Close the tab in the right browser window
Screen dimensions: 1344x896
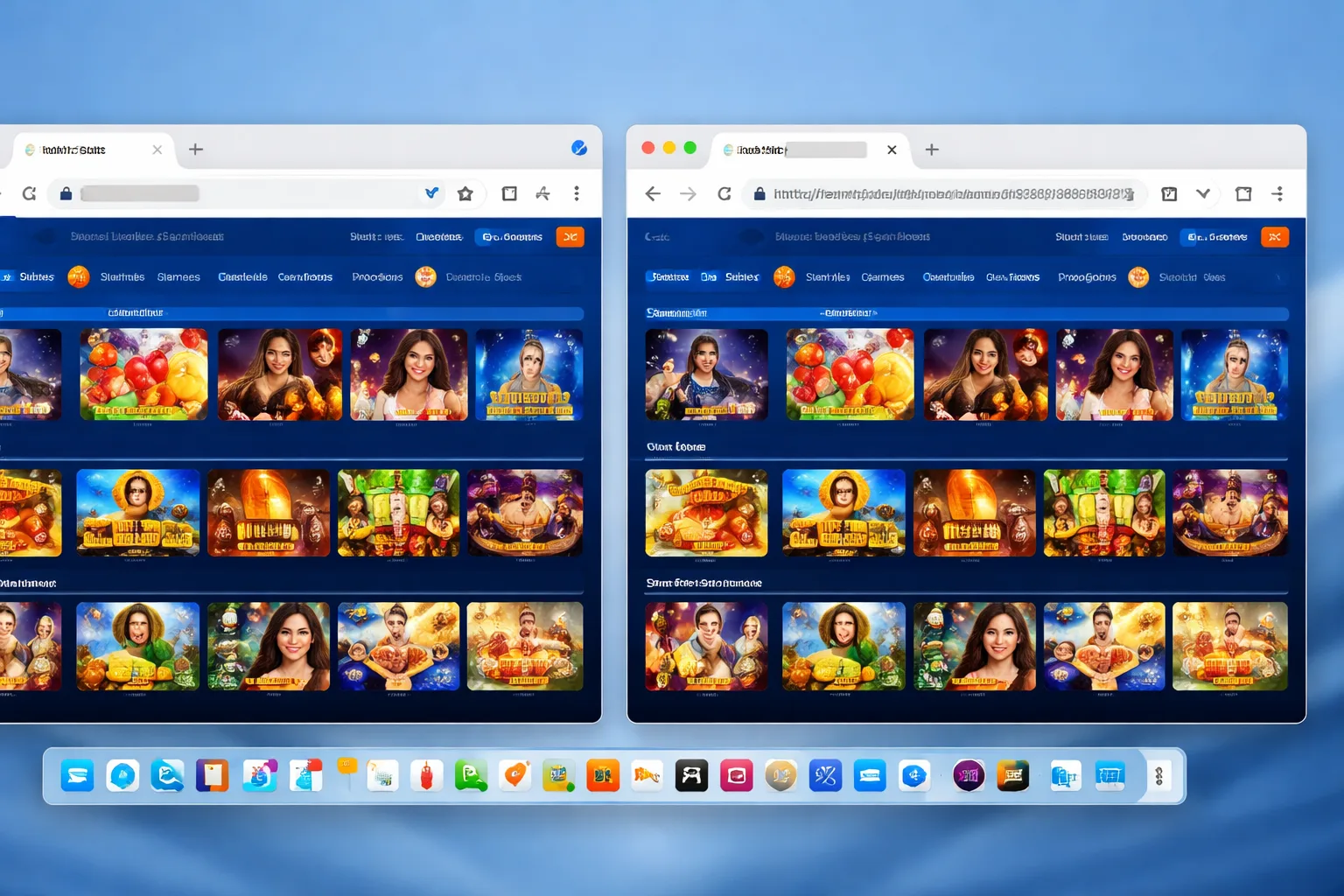click(892, 150)
